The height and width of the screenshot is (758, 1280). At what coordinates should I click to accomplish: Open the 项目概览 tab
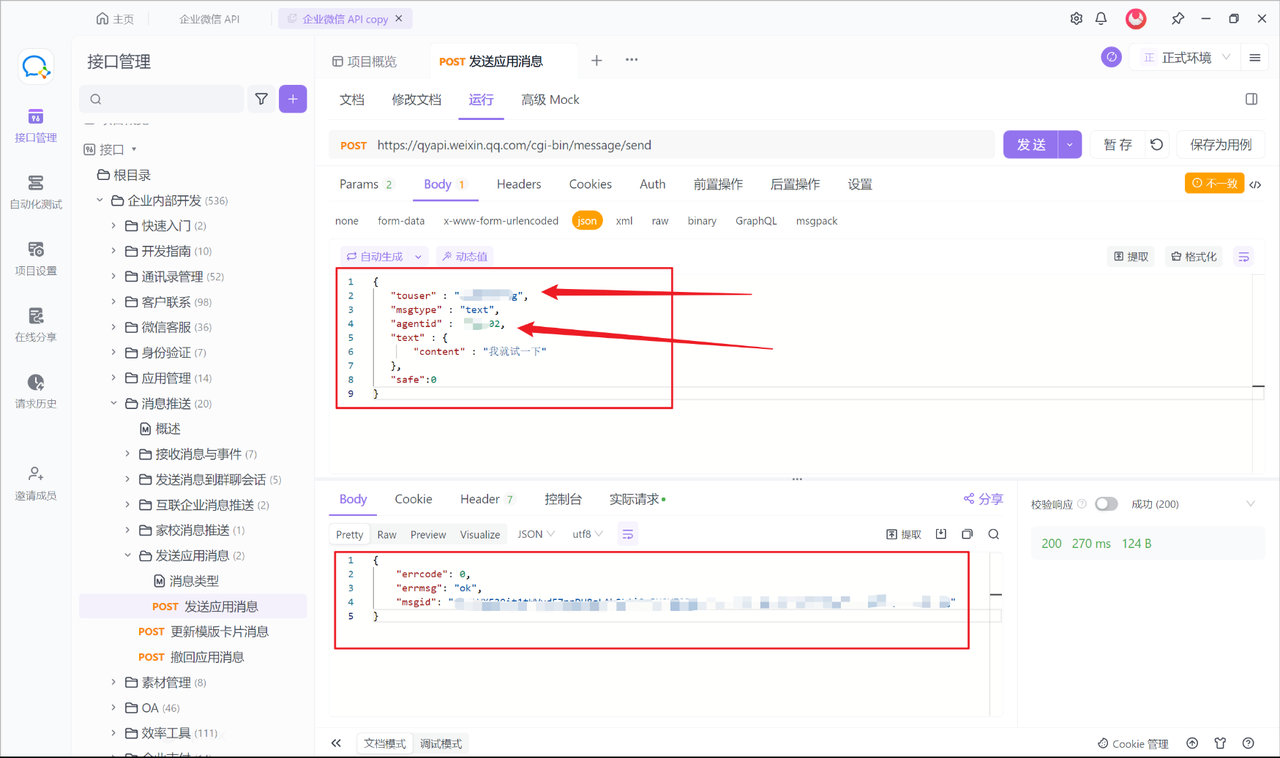[364, 61]
